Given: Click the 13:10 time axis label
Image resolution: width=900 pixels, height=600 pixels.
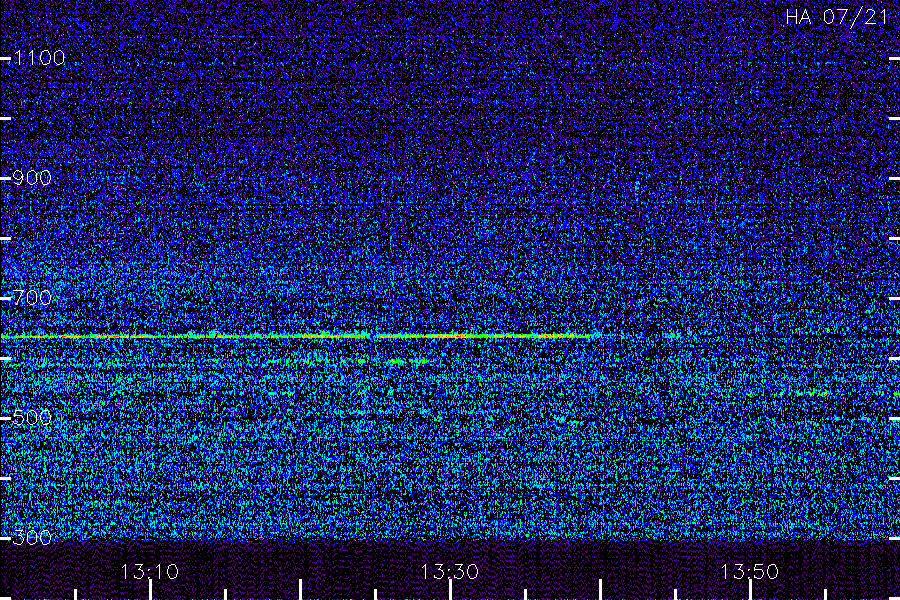Looking at the screenshot, I should click(x=150, y=572).
